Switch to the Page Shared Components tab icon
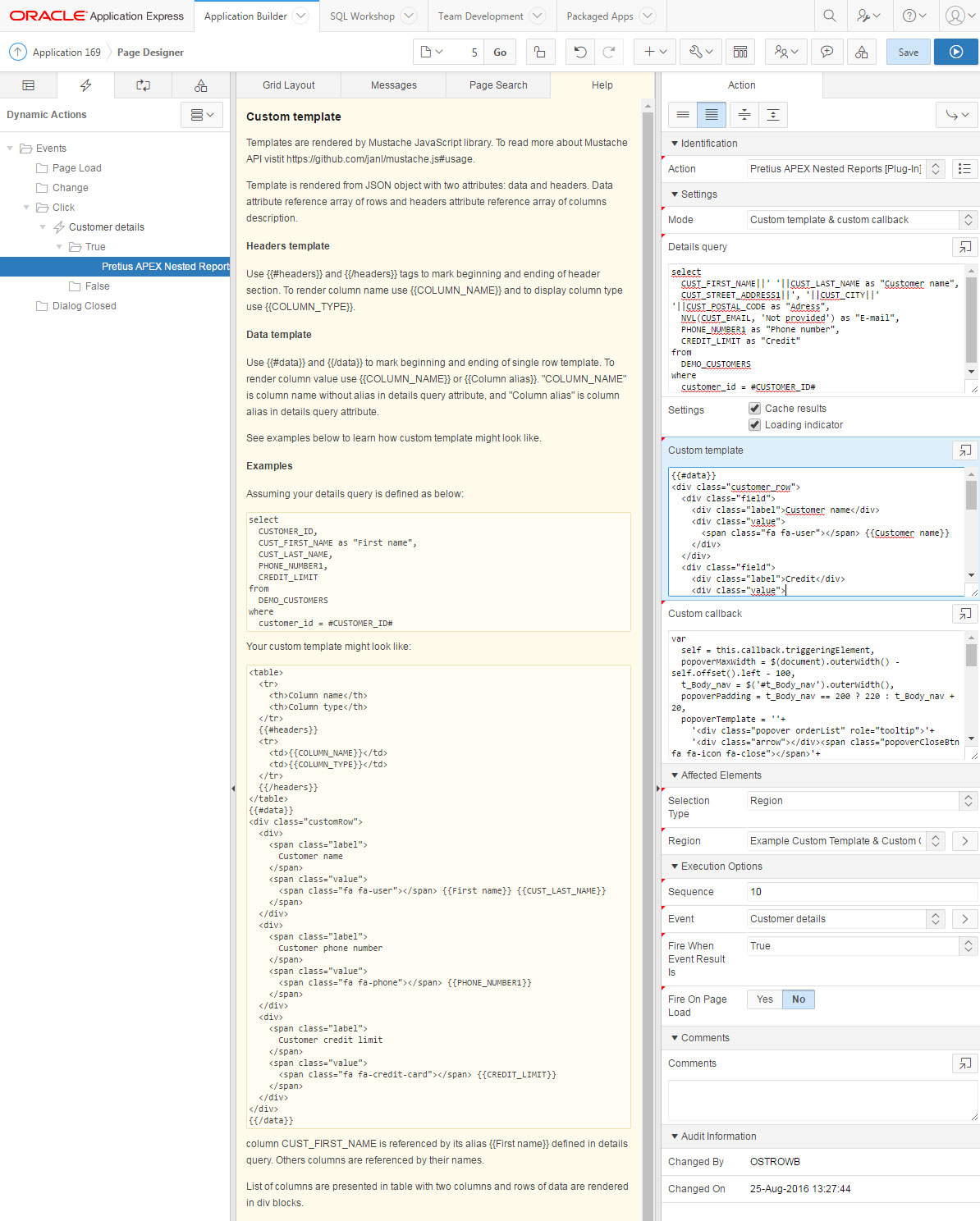Viewport: 980px width, 1221px height. (x=200, y=85)
